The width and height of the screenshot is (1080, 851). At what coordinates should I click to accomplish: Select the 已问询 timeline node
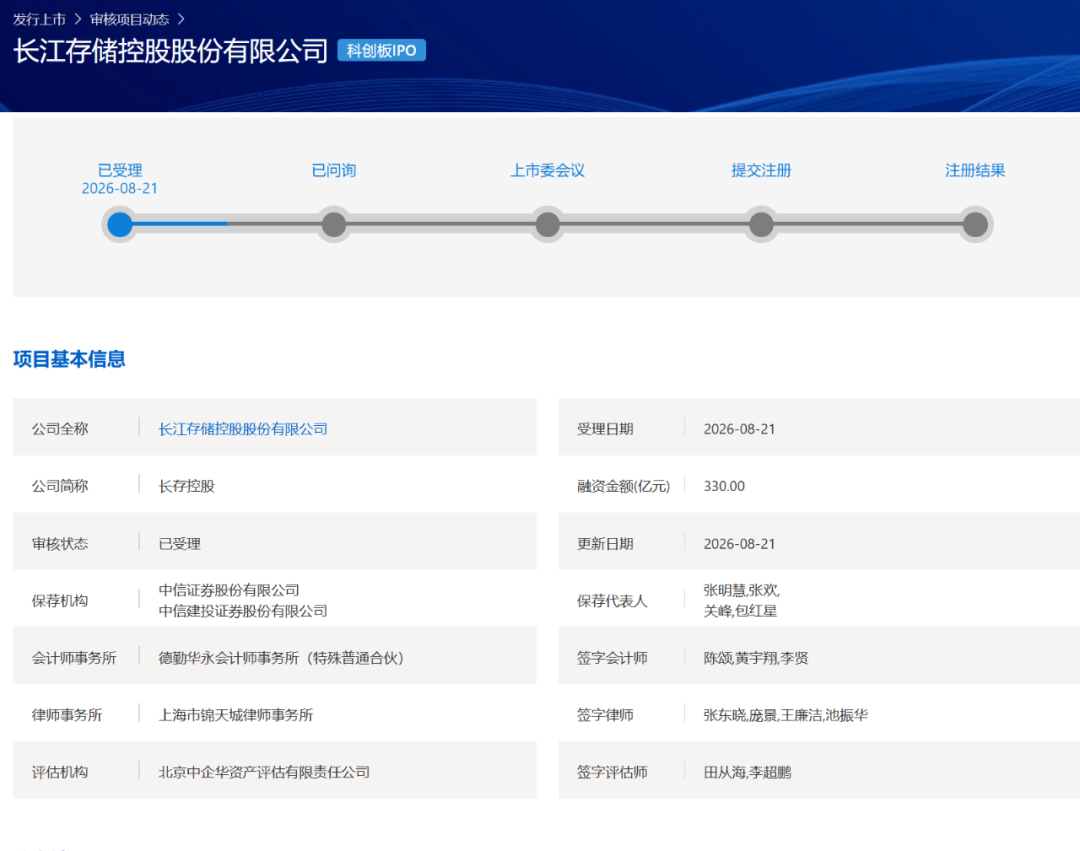(334, 224)
